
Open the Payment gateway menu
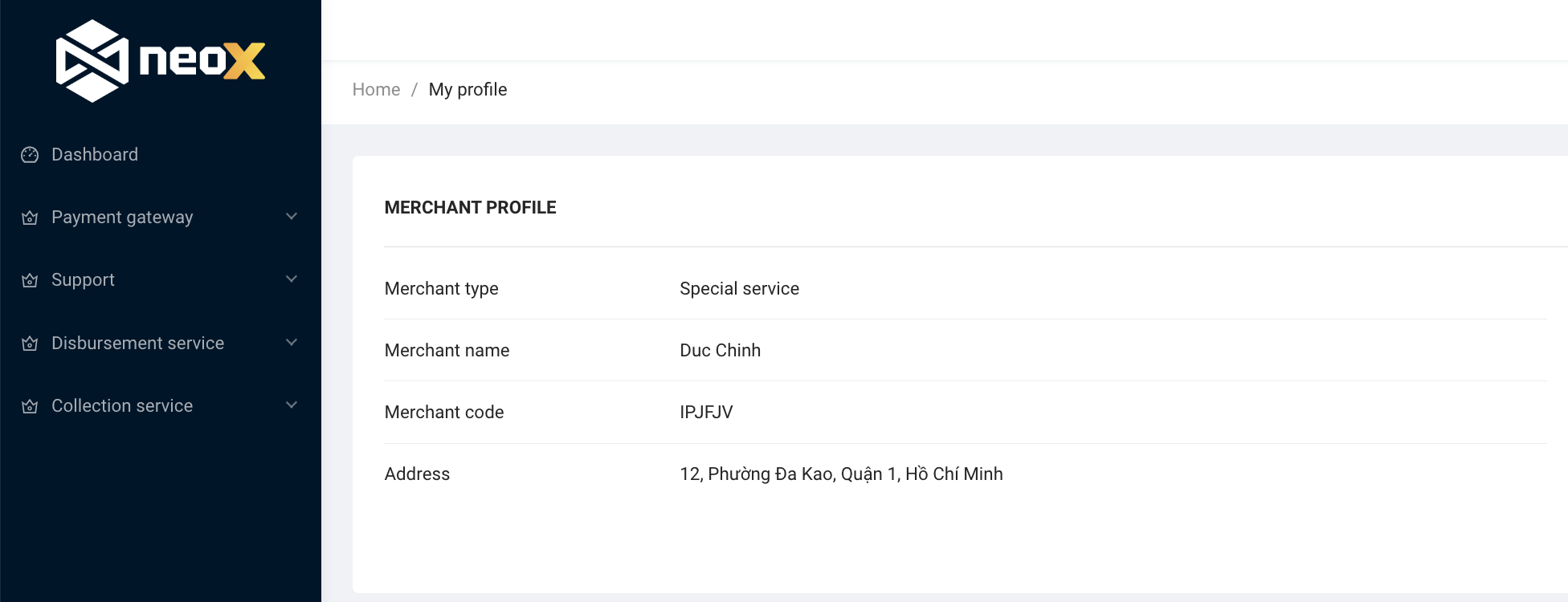[122, 217]
